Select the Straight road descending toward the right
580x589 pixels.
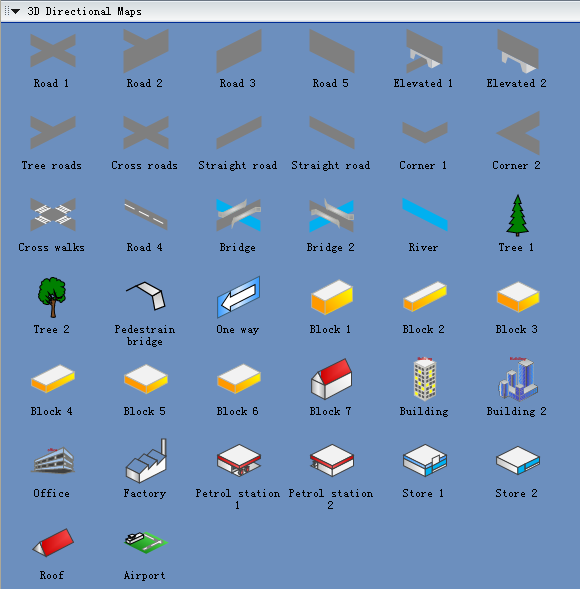pyautogui.click(x=332, y=133)
